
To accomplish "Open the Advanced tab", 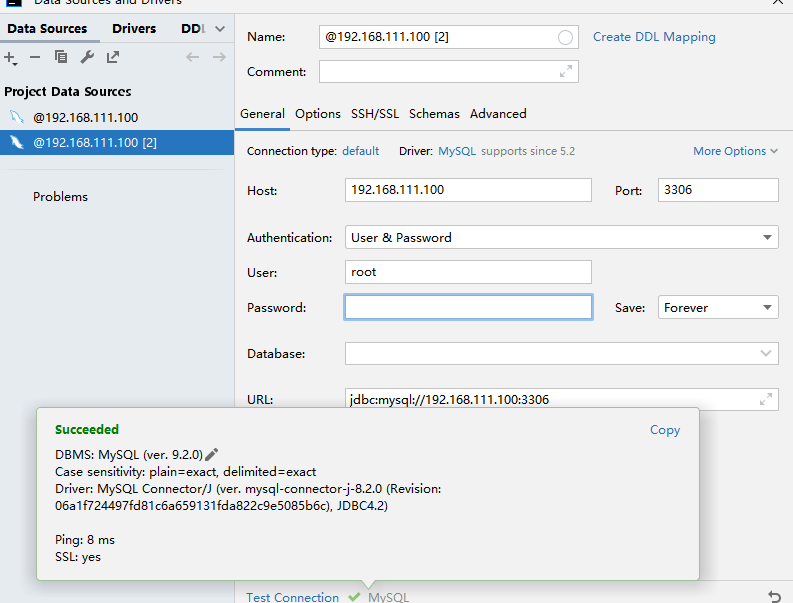I will tap(498, 114).
